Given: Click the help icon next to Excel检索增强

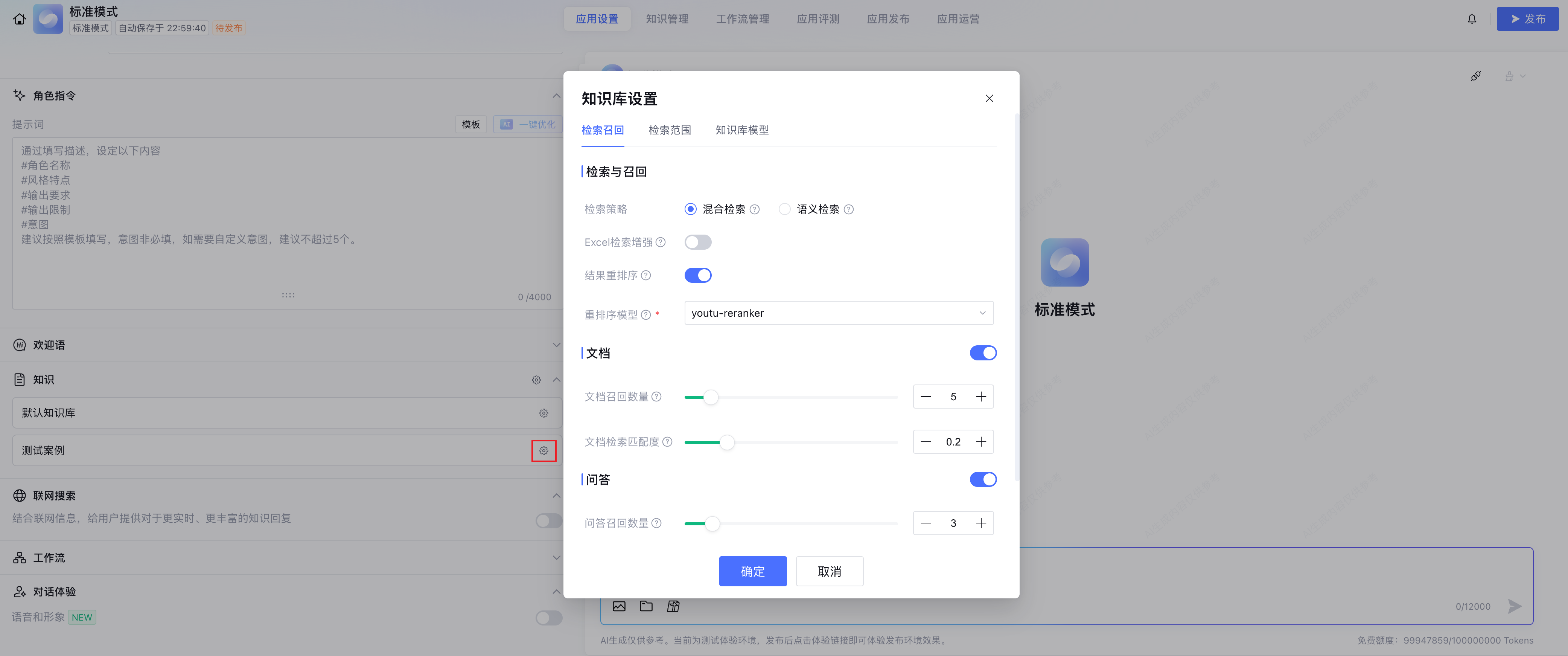Looking at the screenshot, I should coord(661,243).
